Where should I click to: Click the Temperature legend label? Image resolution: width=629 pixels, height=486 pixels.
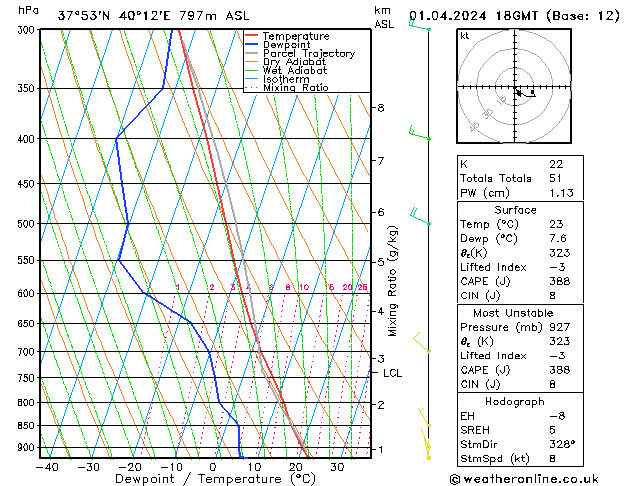tap(296, 36)
